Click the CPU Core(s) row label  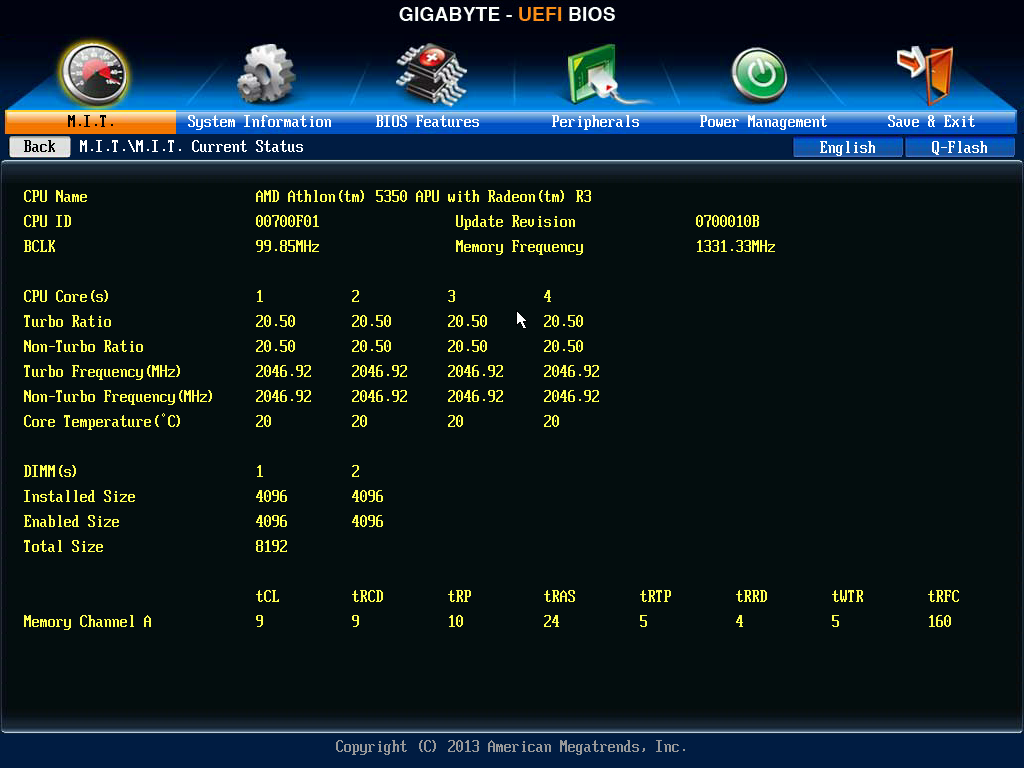click(x=66, y=296)
